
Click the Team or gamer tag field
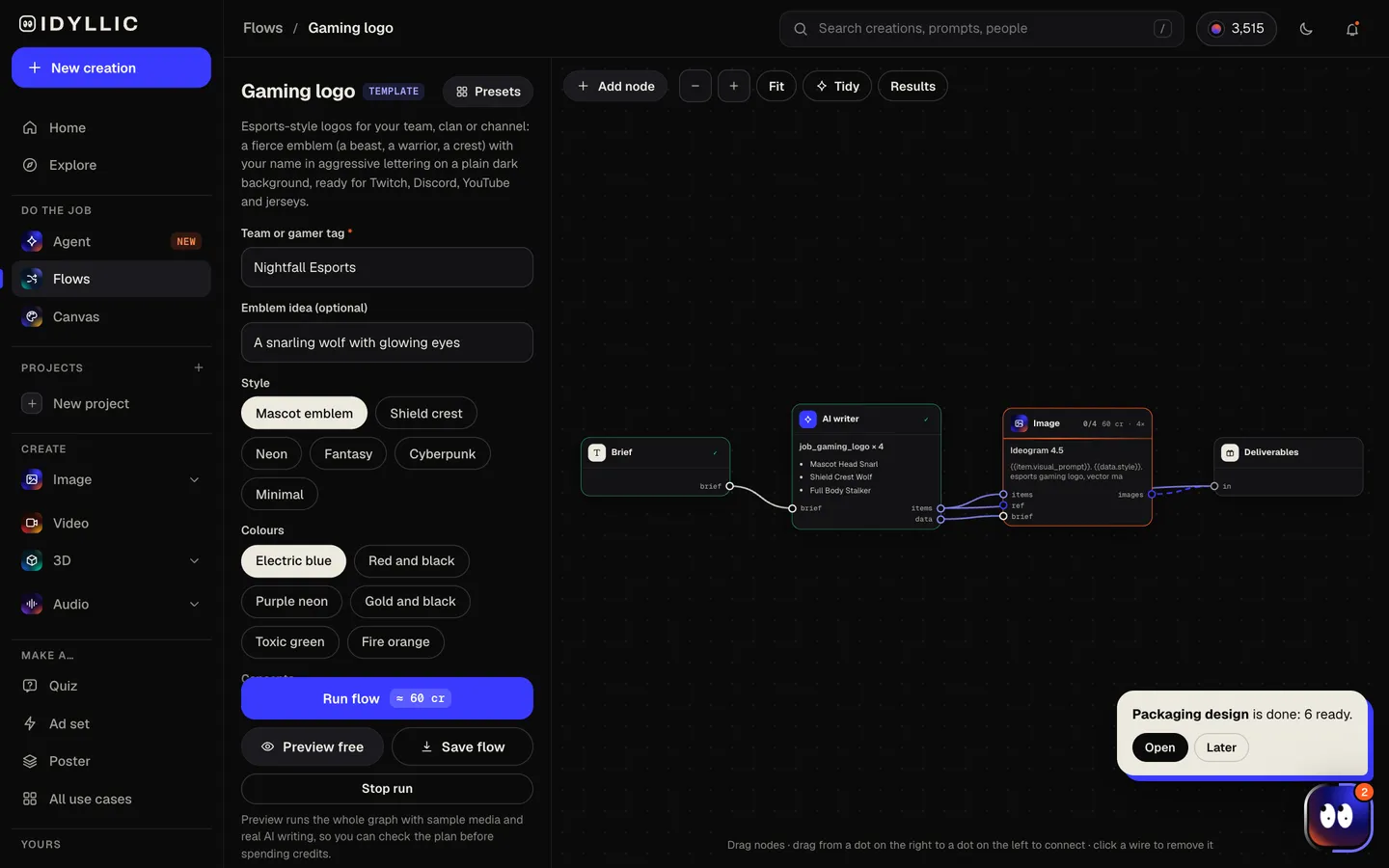tap(387, 267)
